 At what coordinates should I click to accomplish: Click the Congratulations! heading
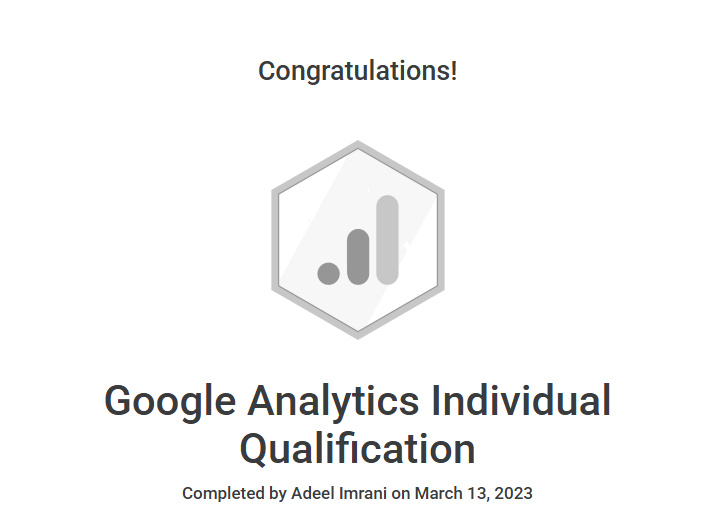358,72
